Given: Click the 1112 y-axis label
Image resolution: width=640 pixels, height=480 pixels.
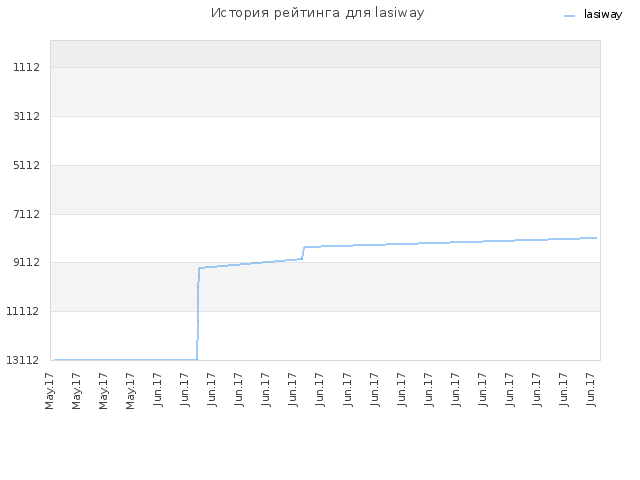Looking at the screenshot, I should point(27,67).
